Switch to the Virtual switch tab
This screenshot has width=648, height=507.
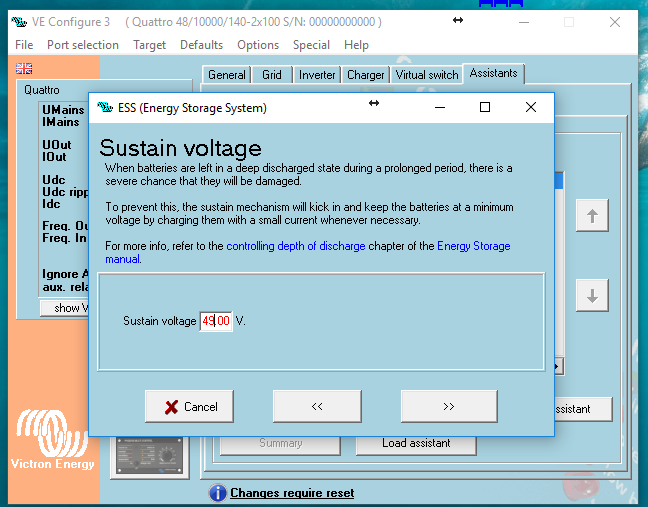click(x=426, y=75)
